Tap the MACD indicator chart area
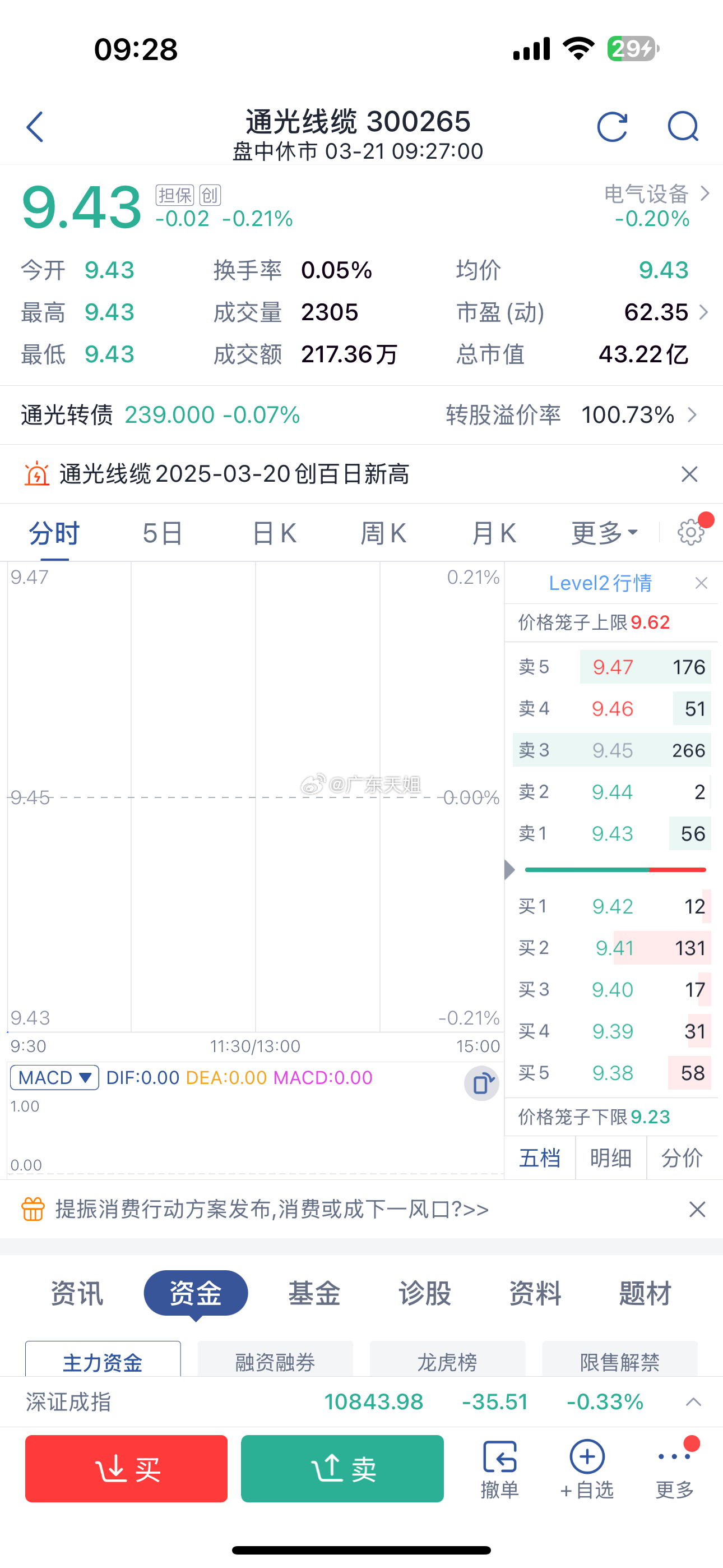 pos(256,1135)
